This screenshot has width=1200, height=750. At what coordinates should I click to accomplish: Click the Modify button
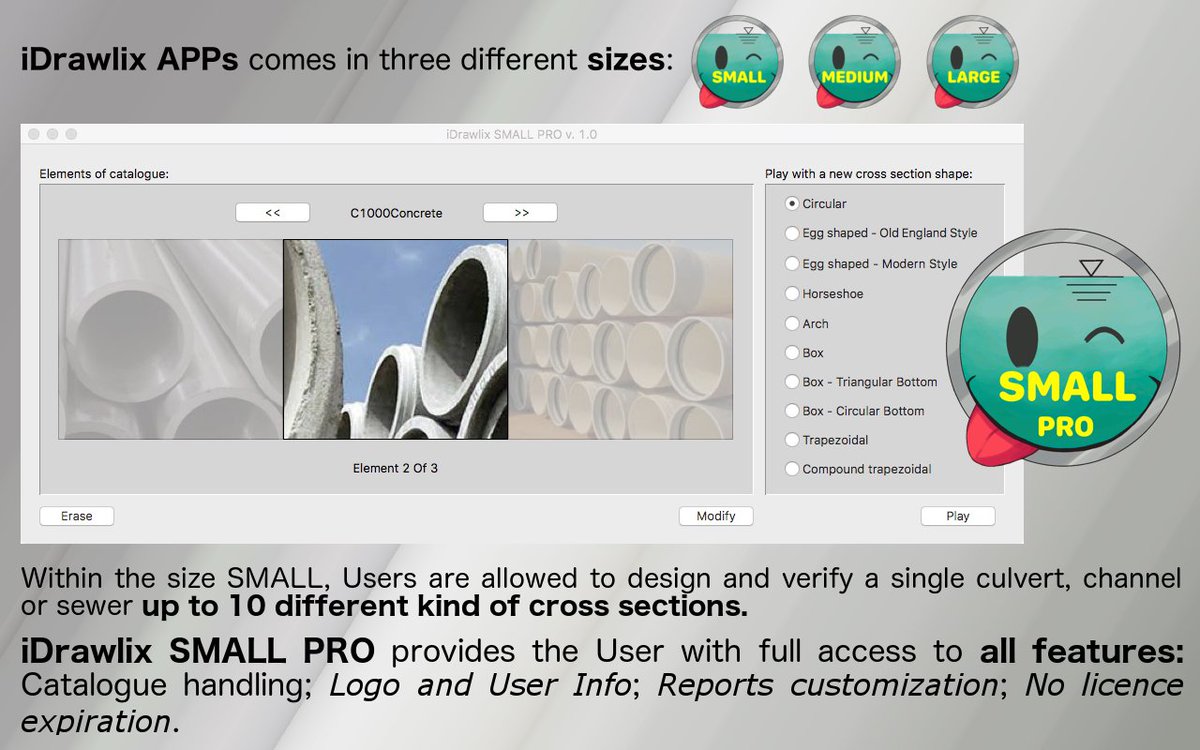716,516
